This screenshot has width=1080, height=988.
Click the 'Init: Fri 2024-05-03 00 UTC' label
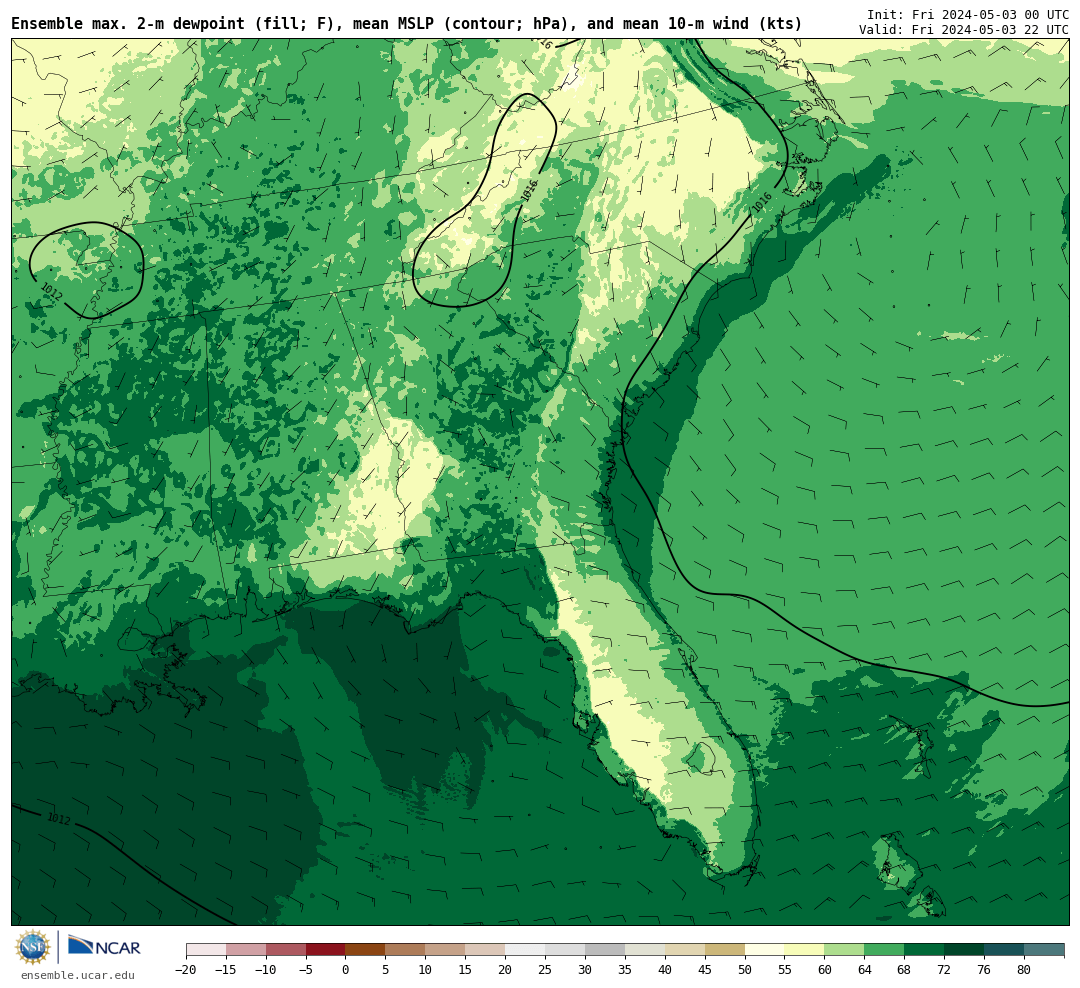coord(968,14)
